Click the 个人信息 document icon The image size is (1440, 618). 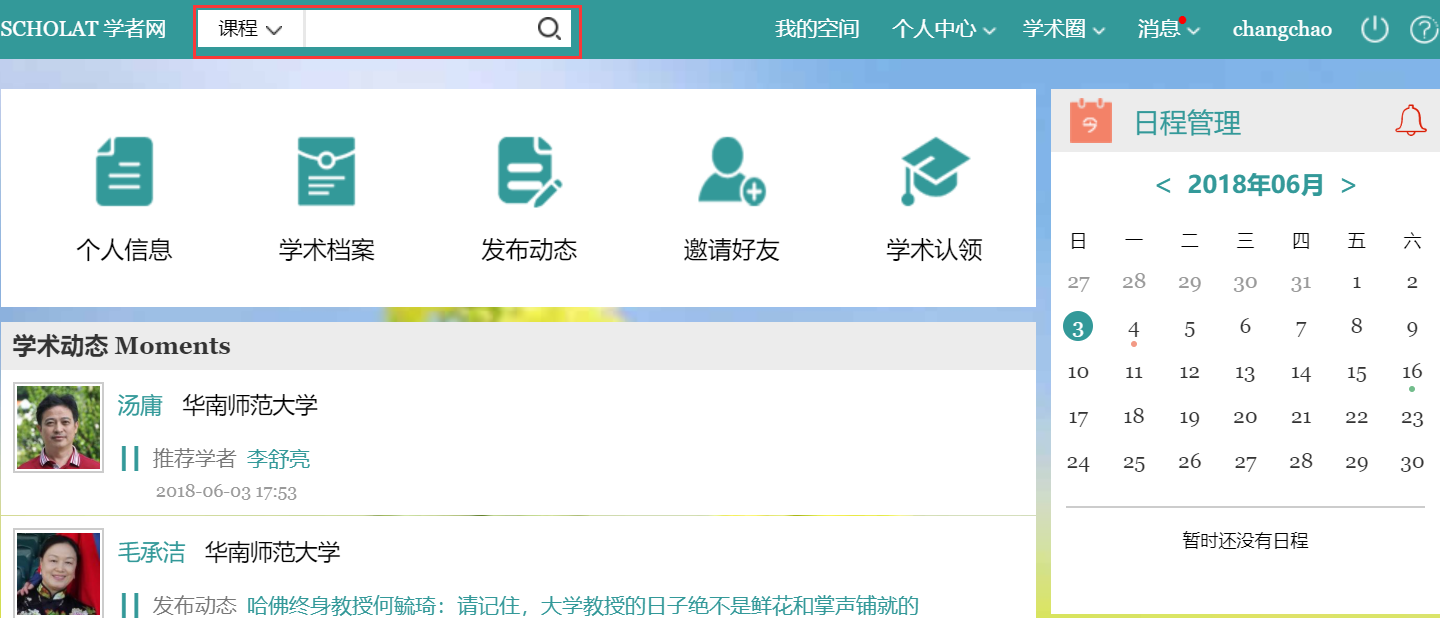pyautogui.click(x=124, y=172)
